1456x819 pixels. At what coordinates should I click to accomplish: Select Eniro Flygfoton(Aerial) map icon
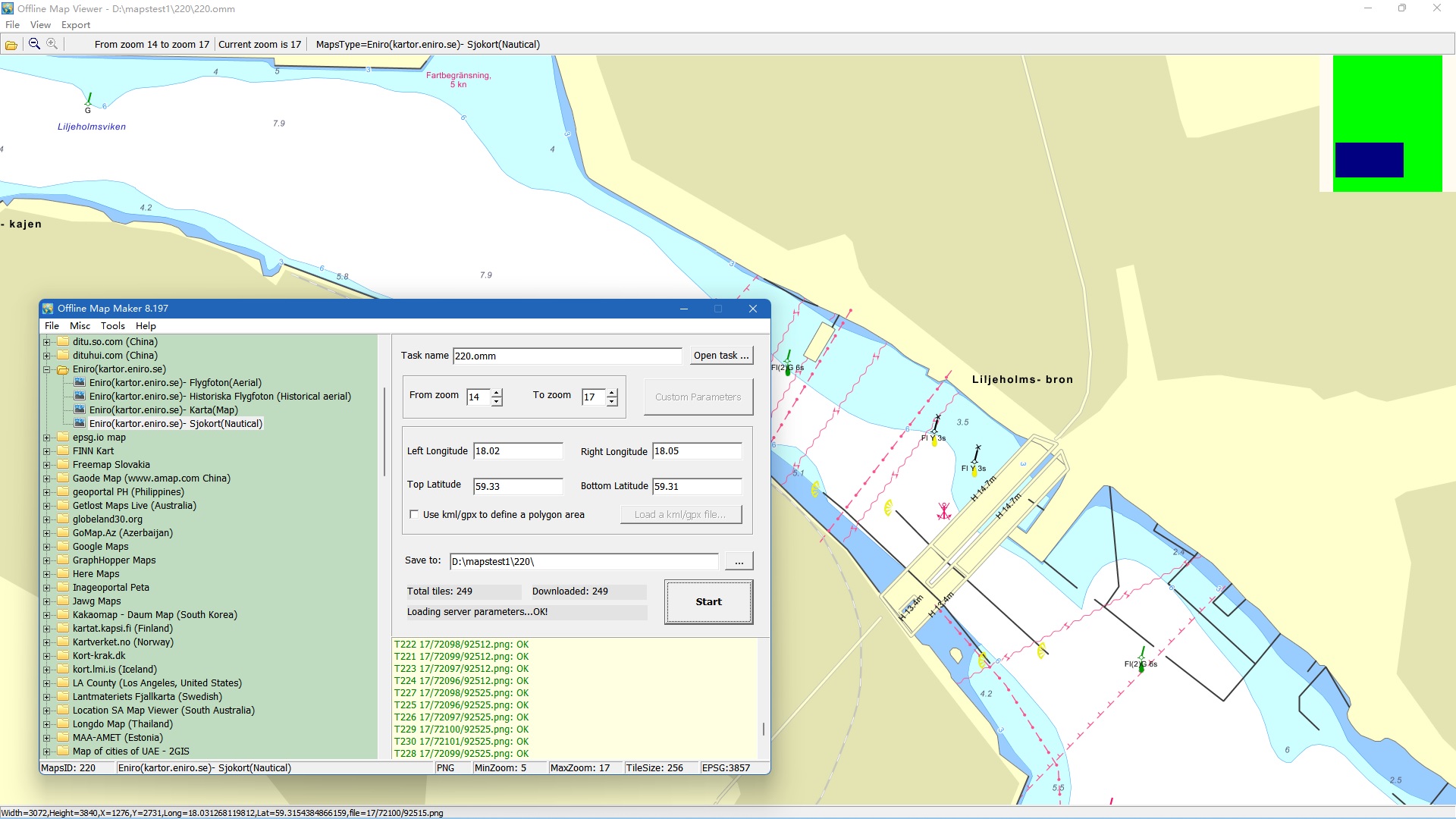80,383
